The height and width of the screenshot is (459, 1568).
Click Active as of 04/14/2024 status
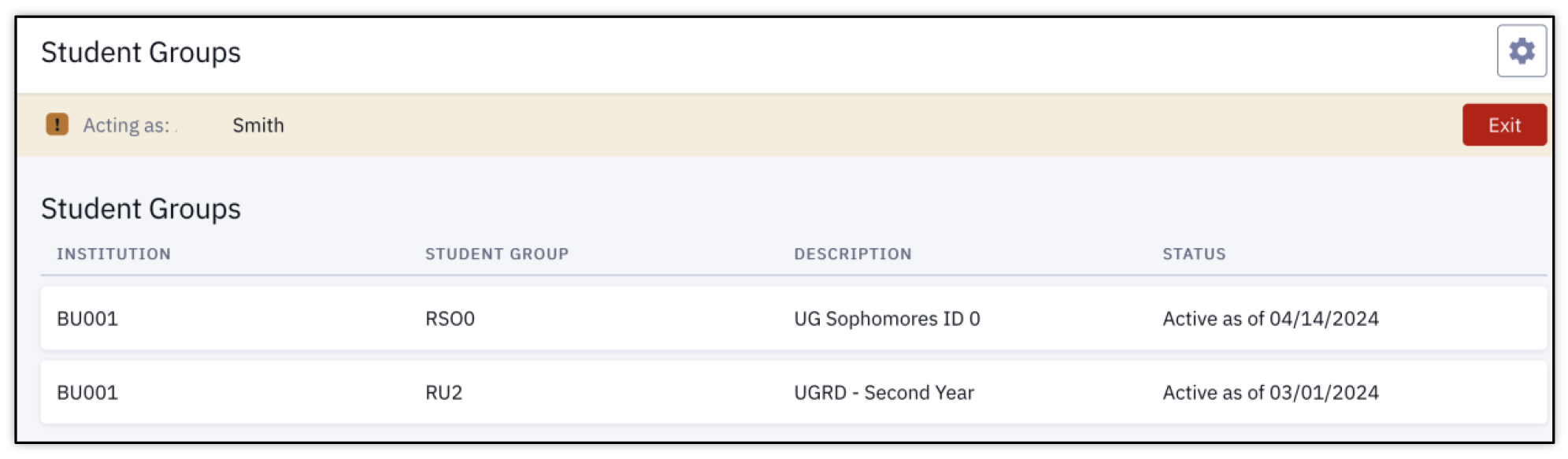(1270, 319)
